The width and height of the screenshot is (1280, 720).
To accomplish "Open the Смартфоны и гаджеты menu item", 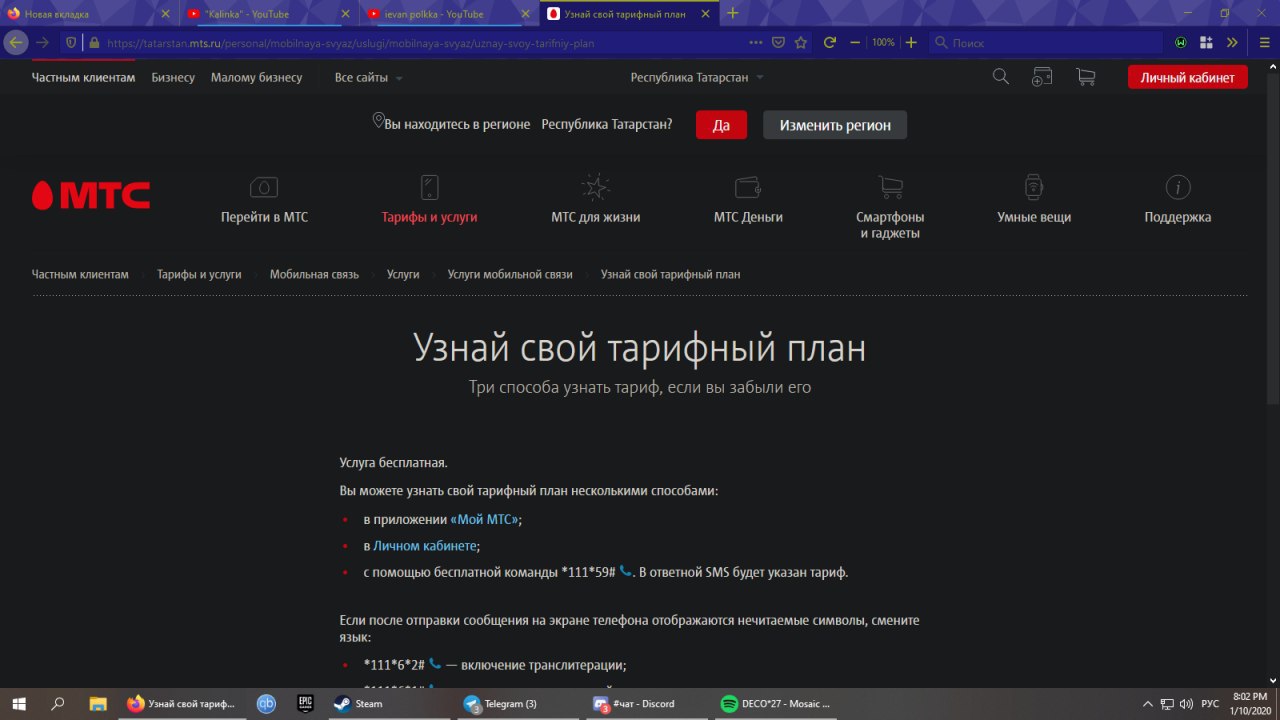I will click(890, 208).
